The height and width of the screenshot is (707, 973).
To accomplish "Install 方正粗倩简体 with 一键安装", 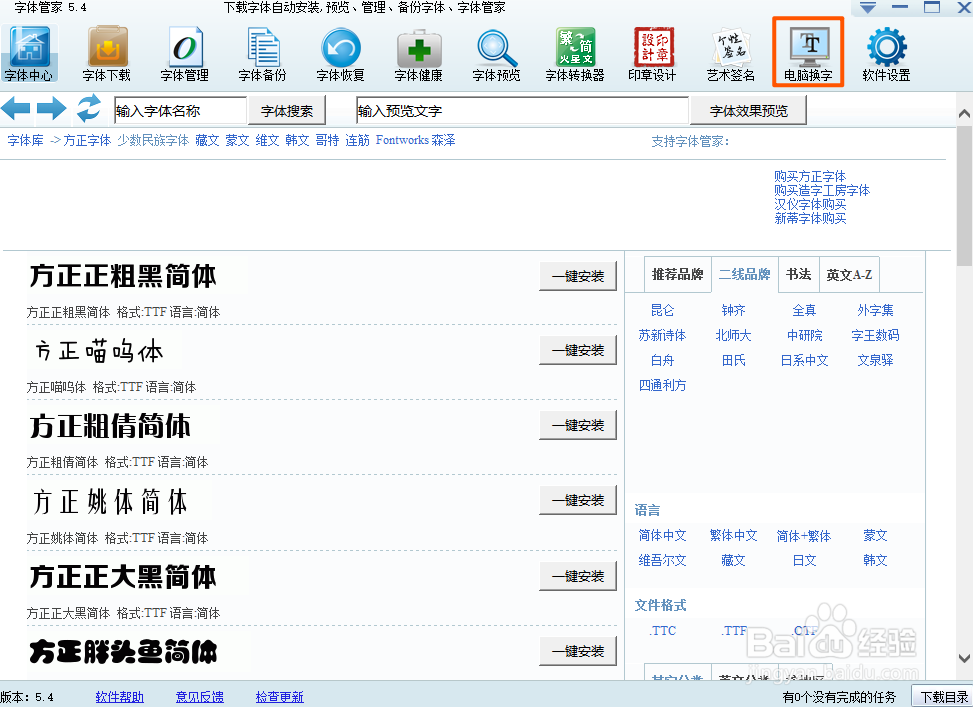I will pyautogui.click(x=578, y=425).
